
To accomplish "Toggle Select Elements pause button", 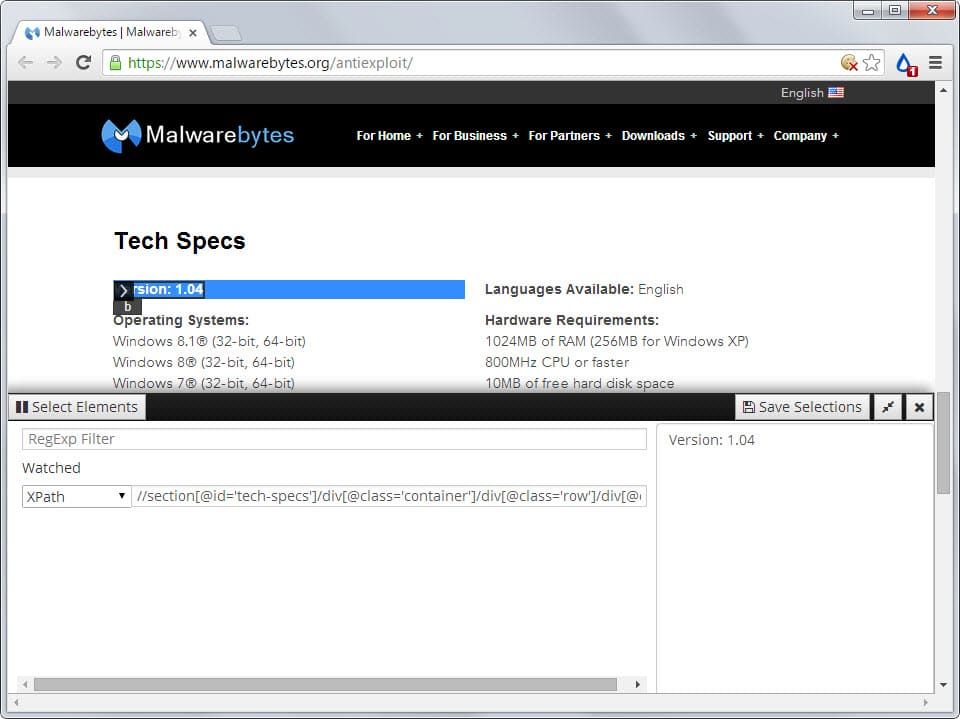I will point(77,407).
